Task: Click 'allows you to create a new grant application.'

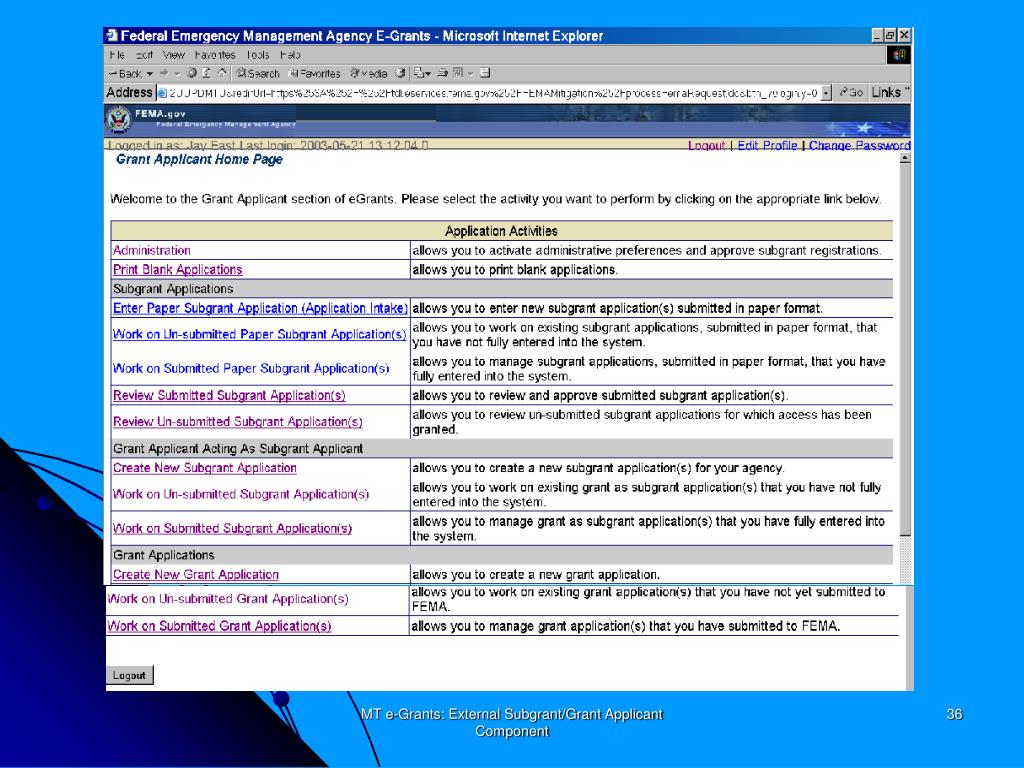Action: point(536,575)
